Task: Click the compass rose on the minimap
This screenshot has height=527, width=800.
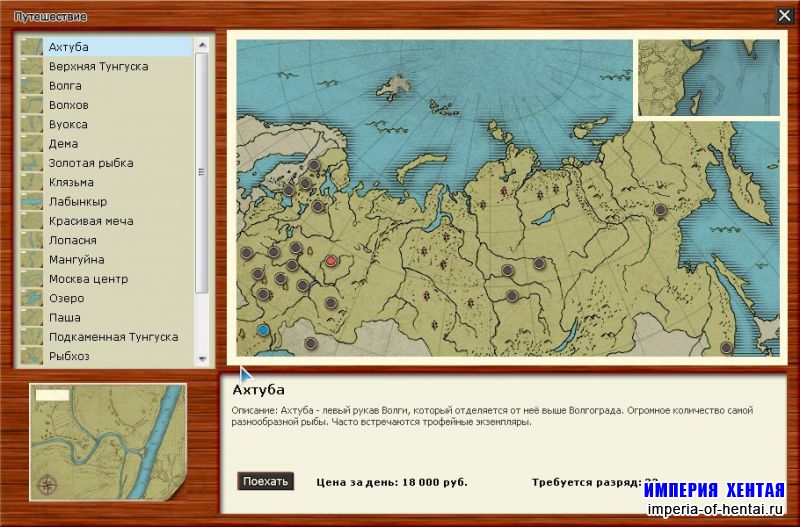Action: point(47,487)
